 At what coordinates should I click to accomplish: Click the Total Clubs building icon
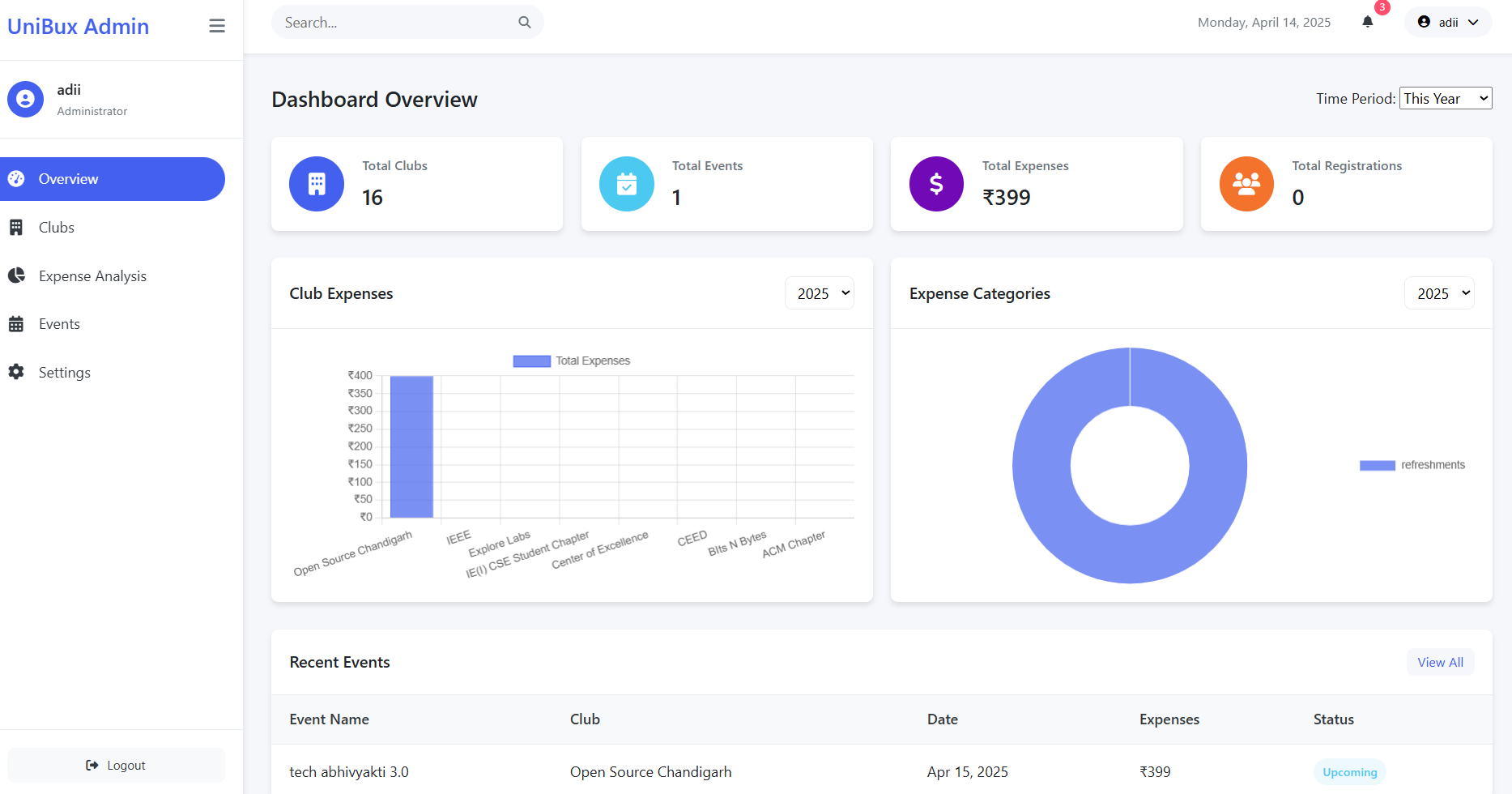[x=317, y=184]
